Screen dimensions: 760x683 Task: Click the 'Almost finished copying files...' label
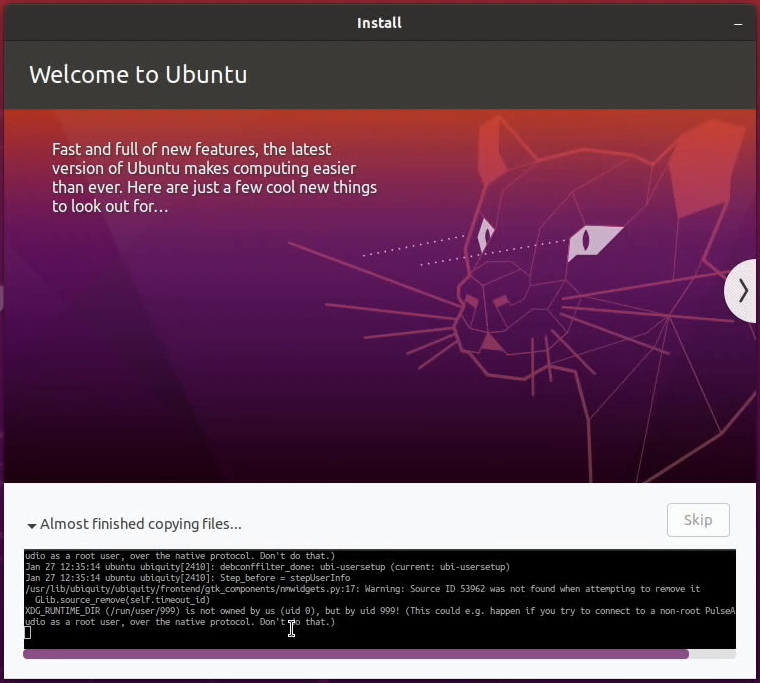141,524
